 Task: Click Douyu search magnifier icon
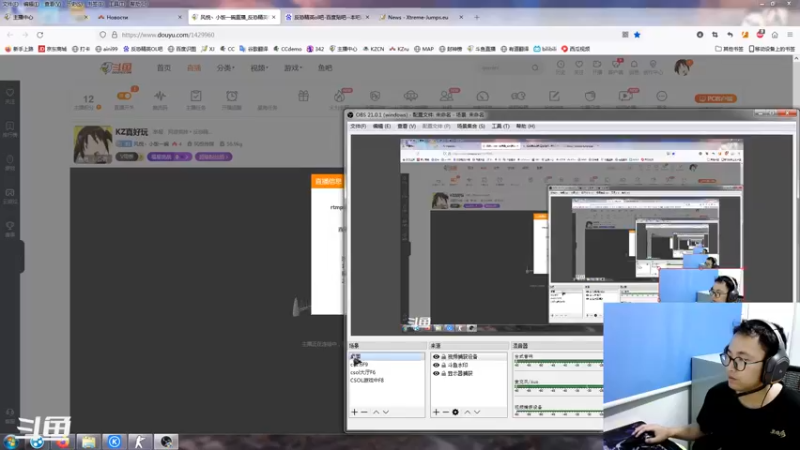click(535, 68)
